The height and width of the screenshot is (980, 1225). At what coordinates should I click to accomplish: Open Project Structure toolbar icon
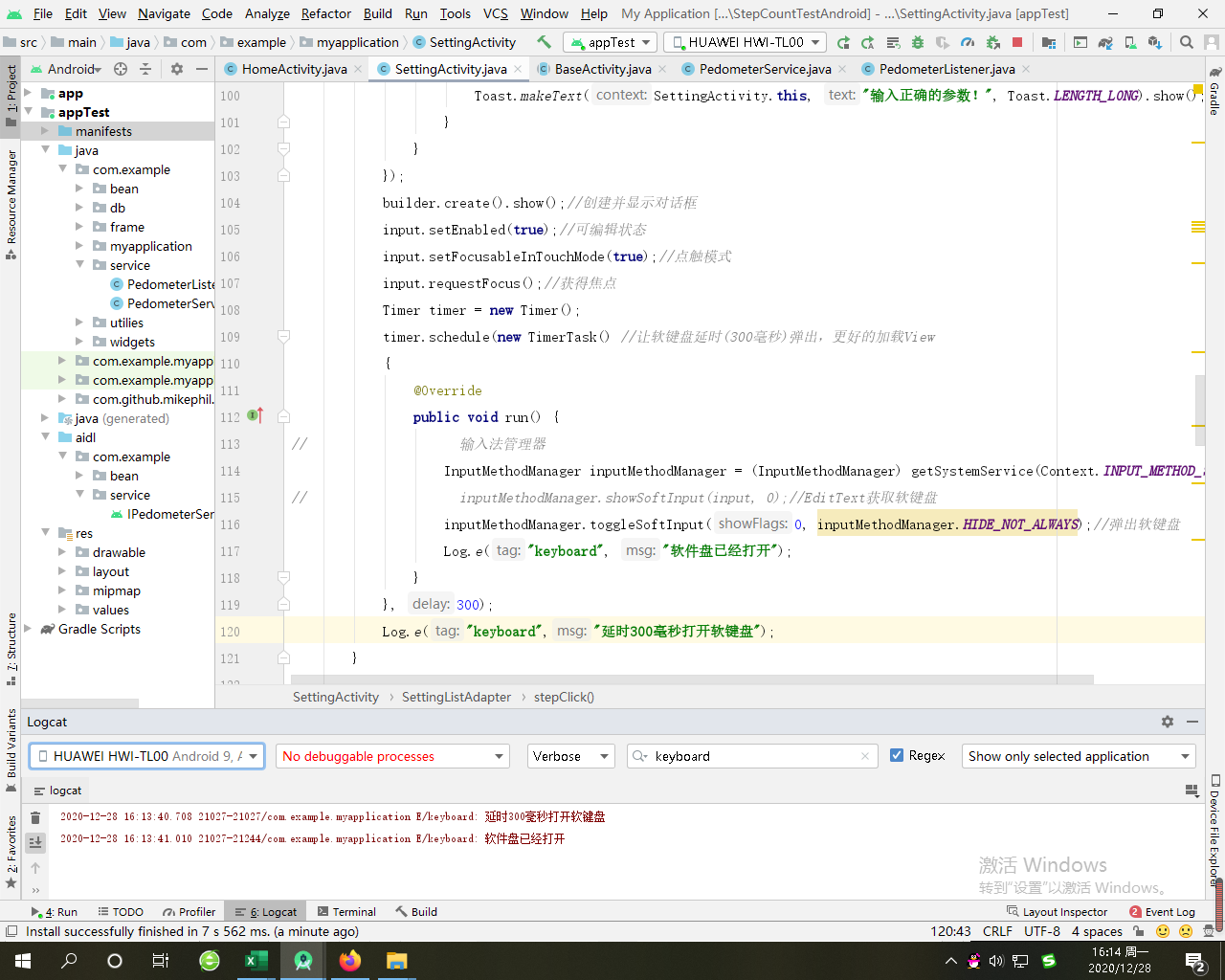1049,42
